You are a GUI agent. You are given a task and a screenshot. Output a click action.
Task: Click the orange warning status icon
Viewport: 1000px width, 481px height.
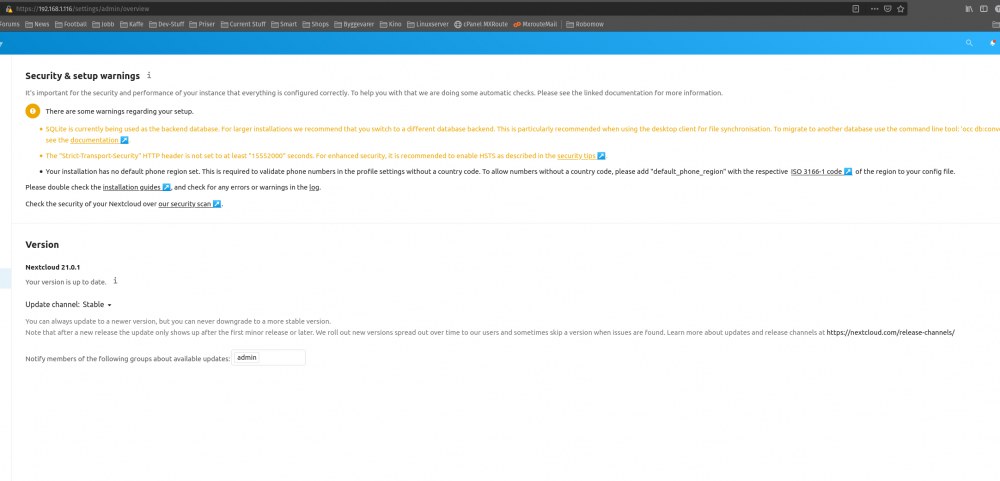point(33,111)
